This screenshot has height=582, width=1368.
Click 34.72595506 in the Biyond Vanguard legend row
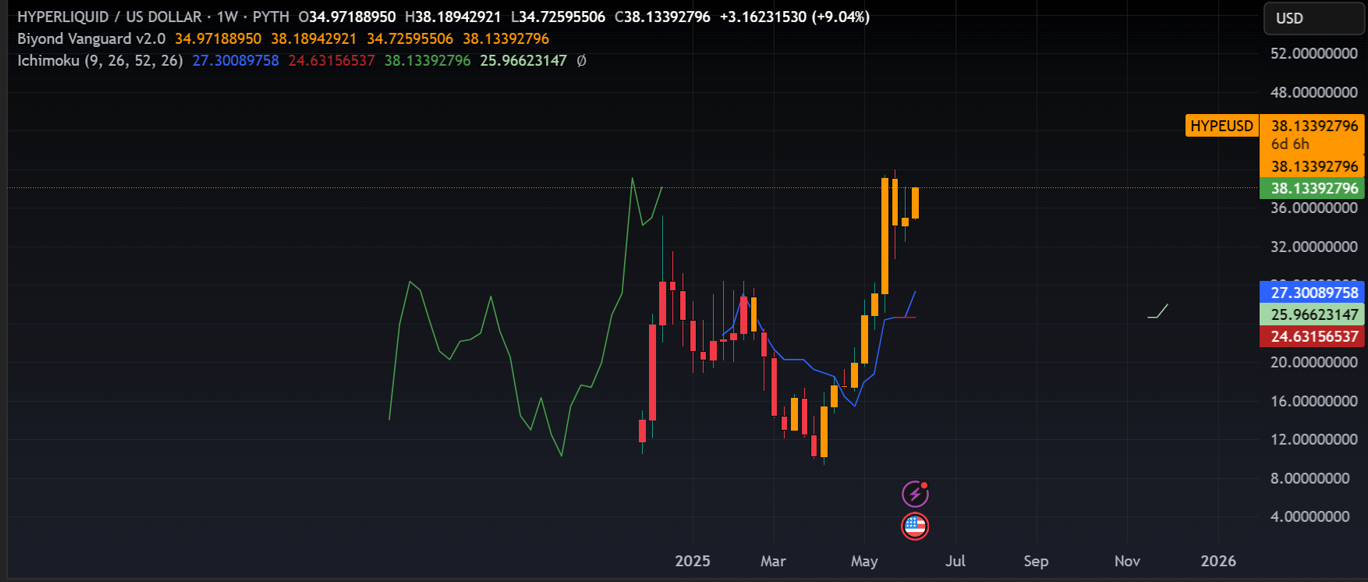coord(410,39)
